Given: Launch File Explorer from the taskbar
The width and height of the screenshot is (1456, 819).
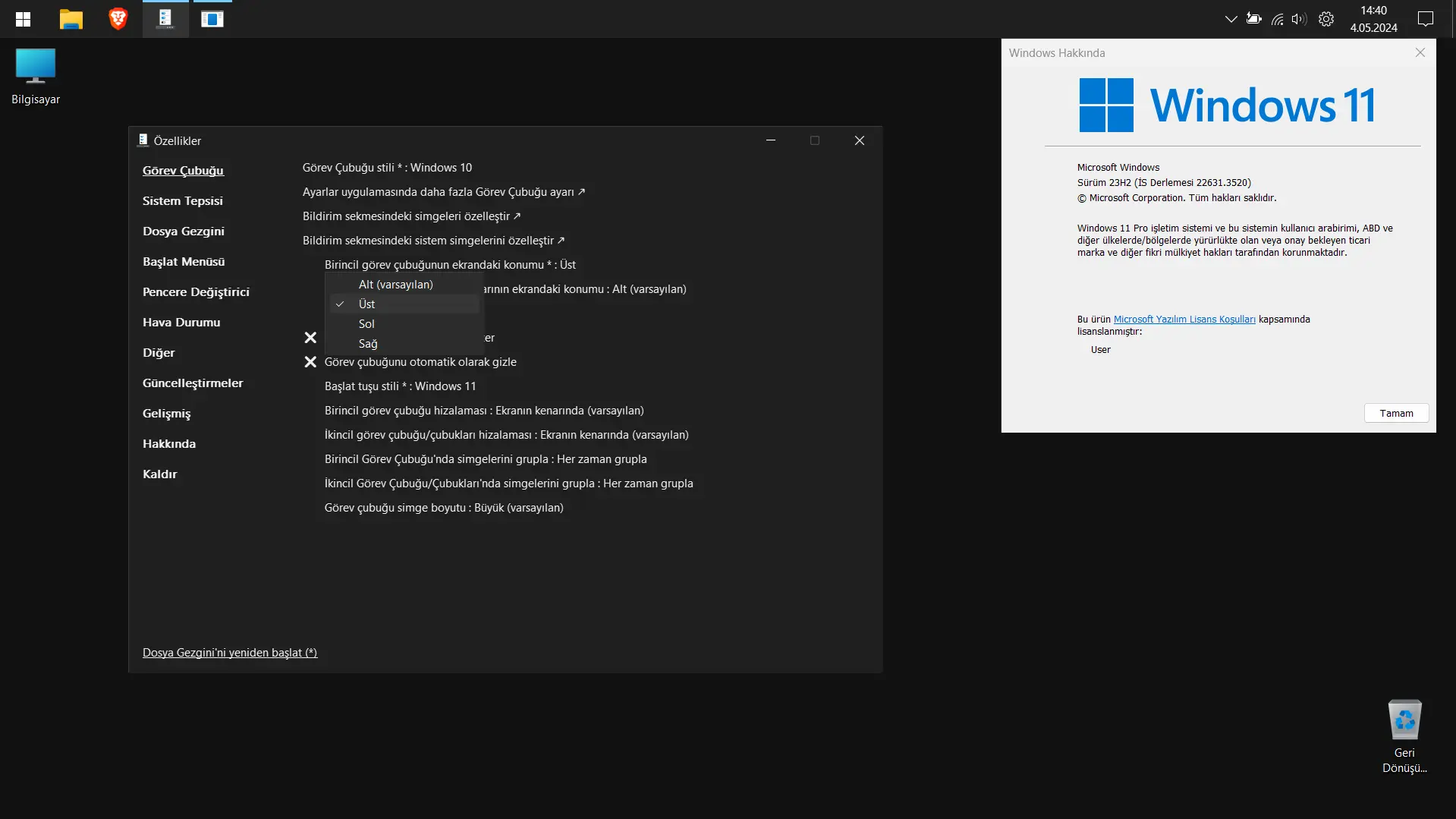Looking at the screenshot, I should pos(71,19).
